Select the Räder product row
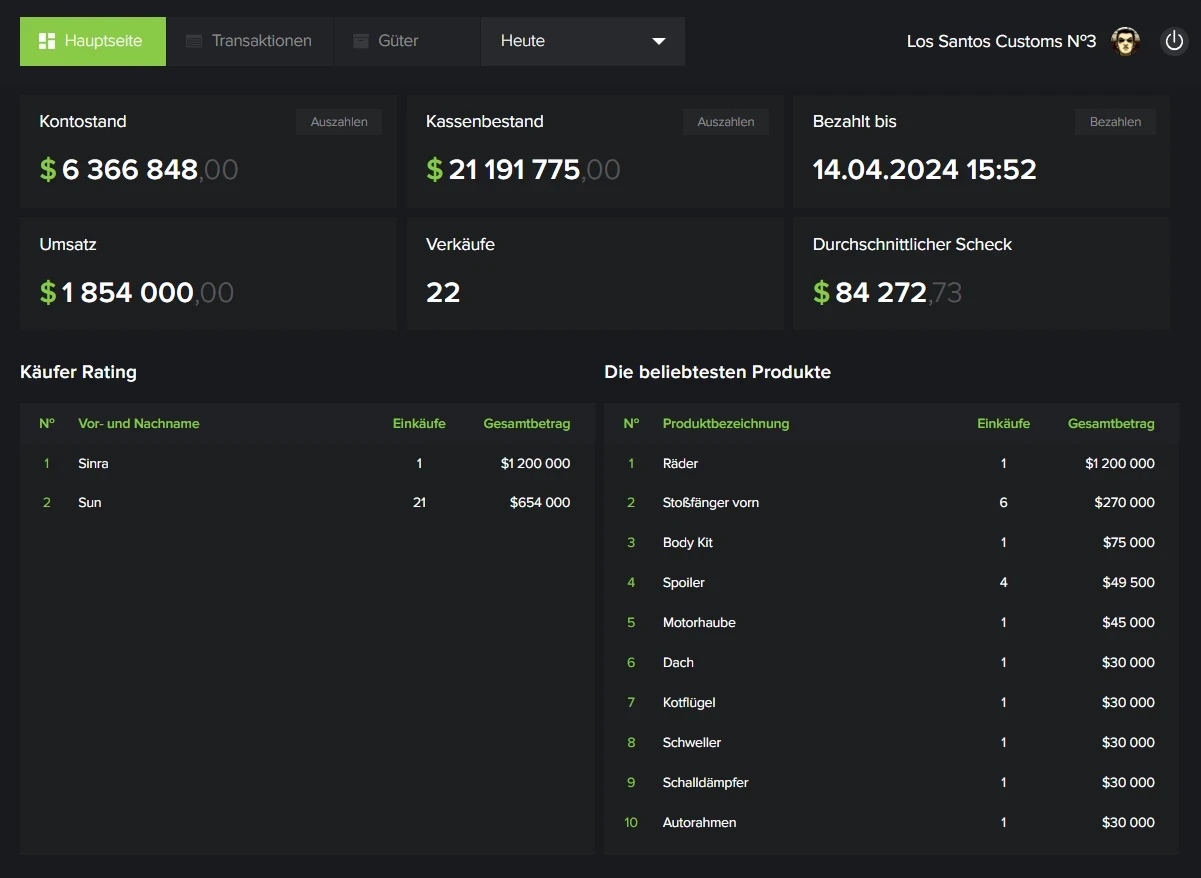Screen dimensions: 1201x878 pyautogui.click(x=680, y=464)
